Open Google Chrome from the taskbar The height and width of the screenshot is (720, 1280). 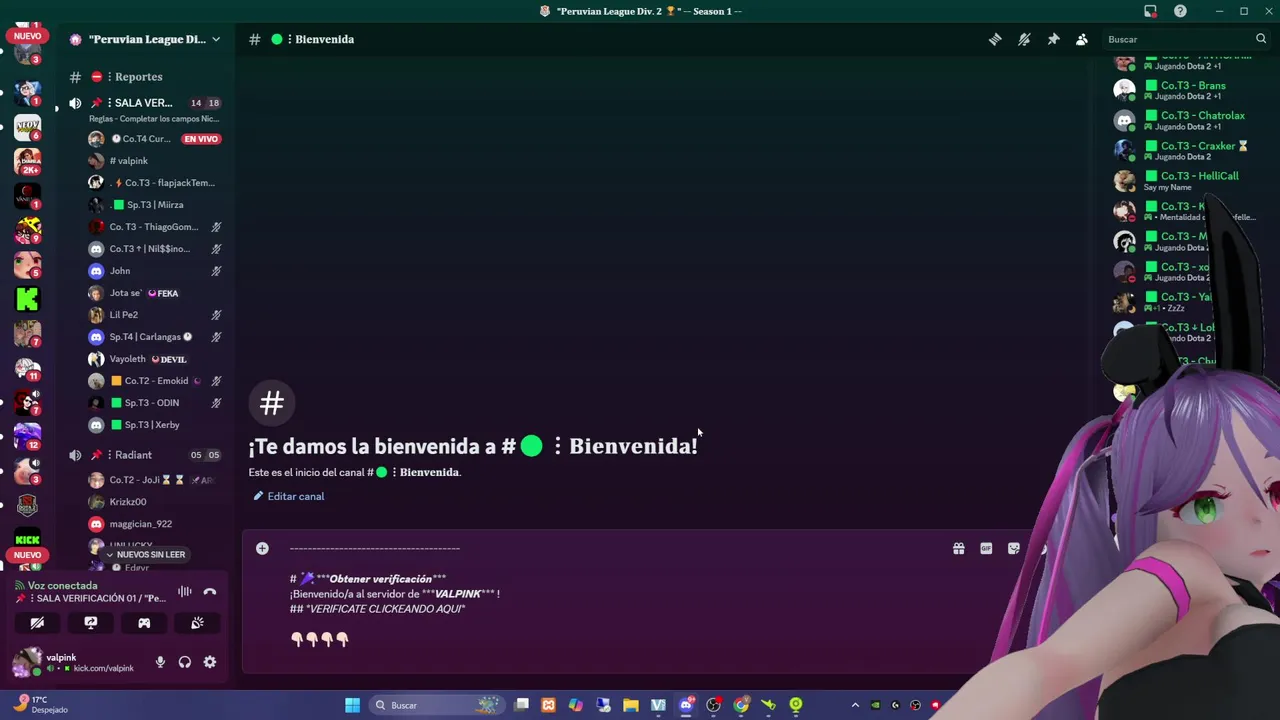[741, 705]
